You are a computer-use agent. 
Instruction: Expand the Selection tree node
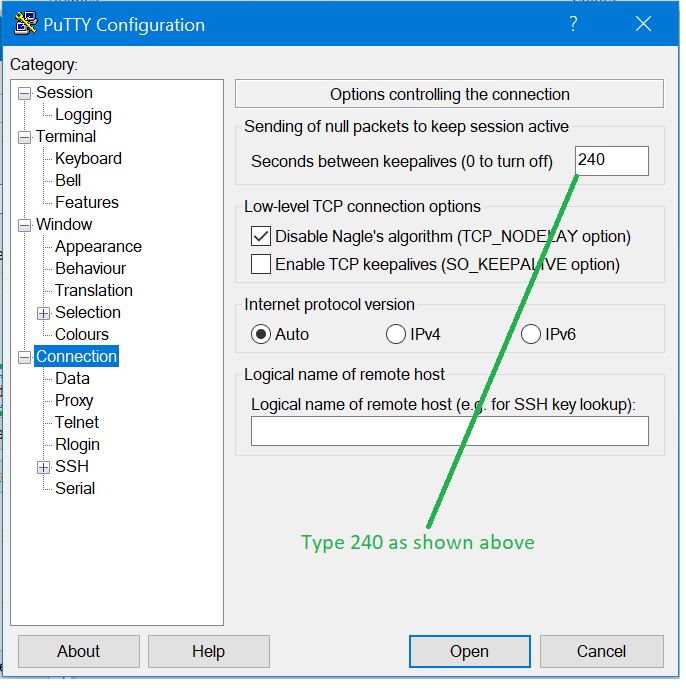[43, 313]
